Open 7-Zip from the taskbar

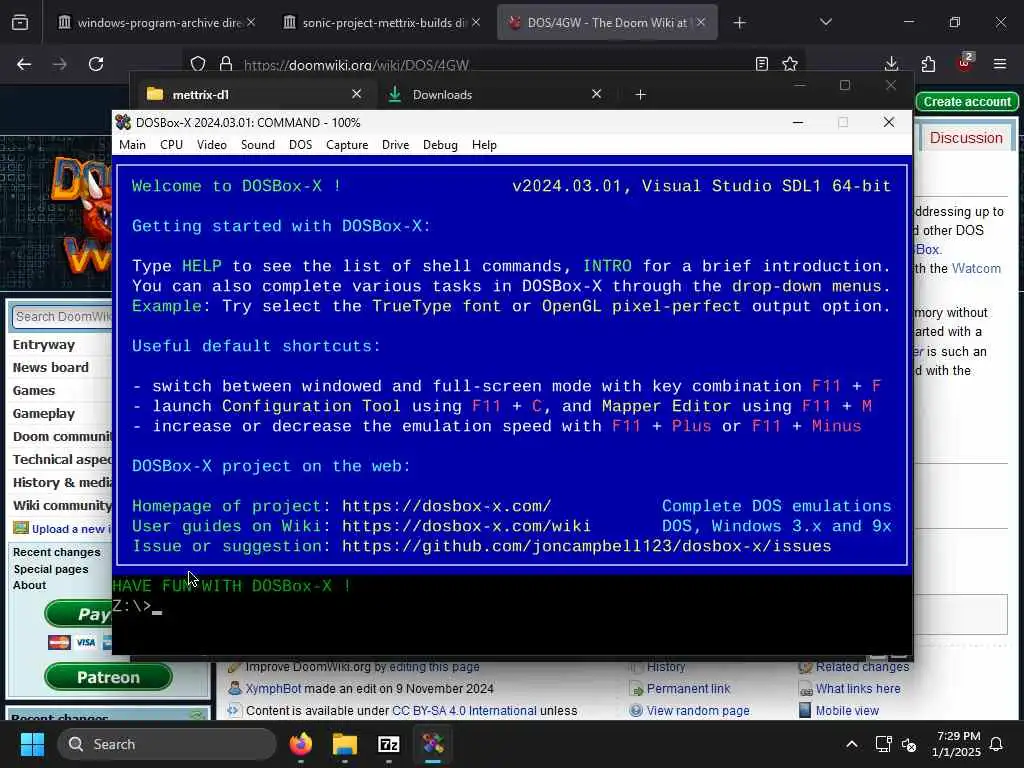tap(389, 744)
